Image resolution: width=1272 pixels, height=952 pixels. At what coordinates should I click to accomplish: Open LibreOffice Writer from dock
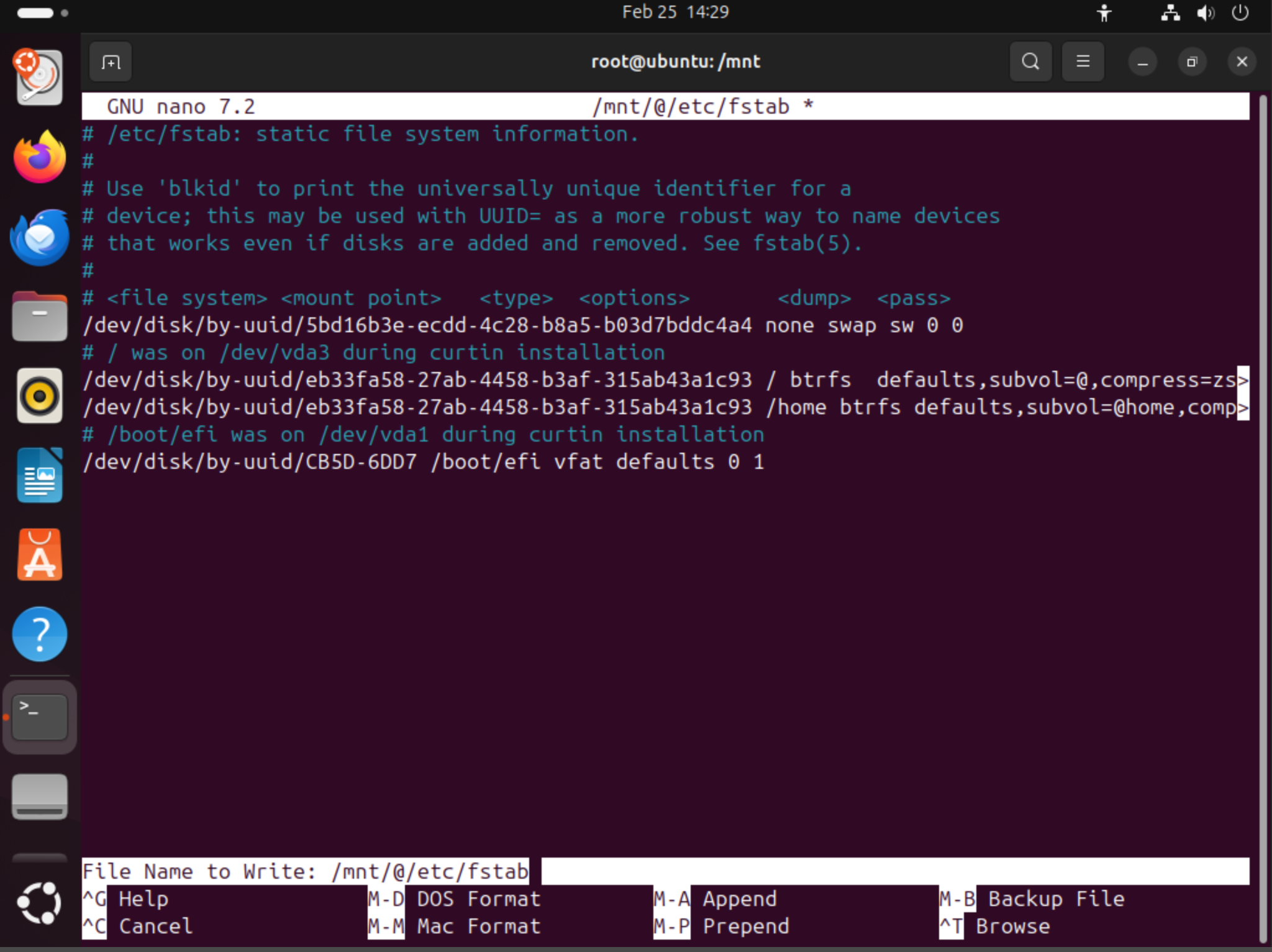(x=40, y=475)
